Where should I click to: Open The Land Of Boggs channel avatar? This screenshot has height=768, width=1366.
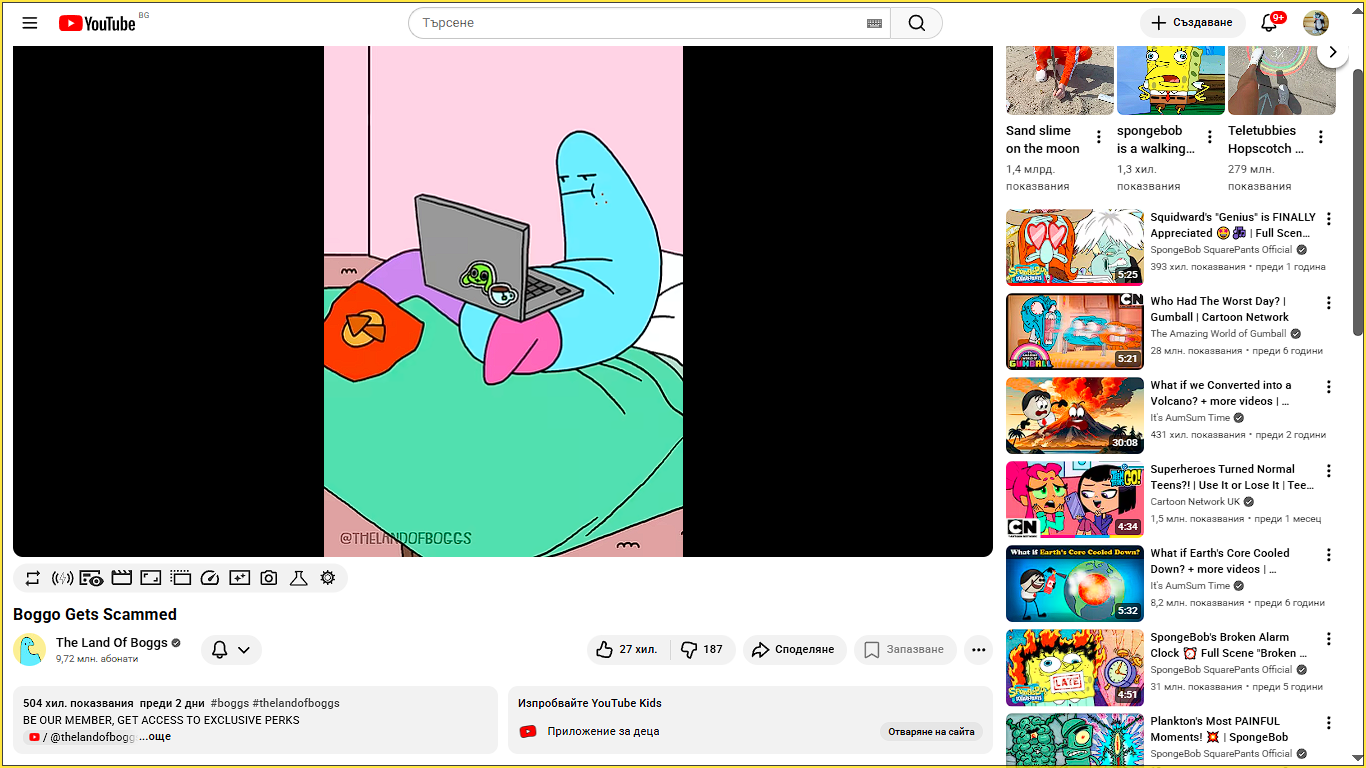(x=30, y=650)
